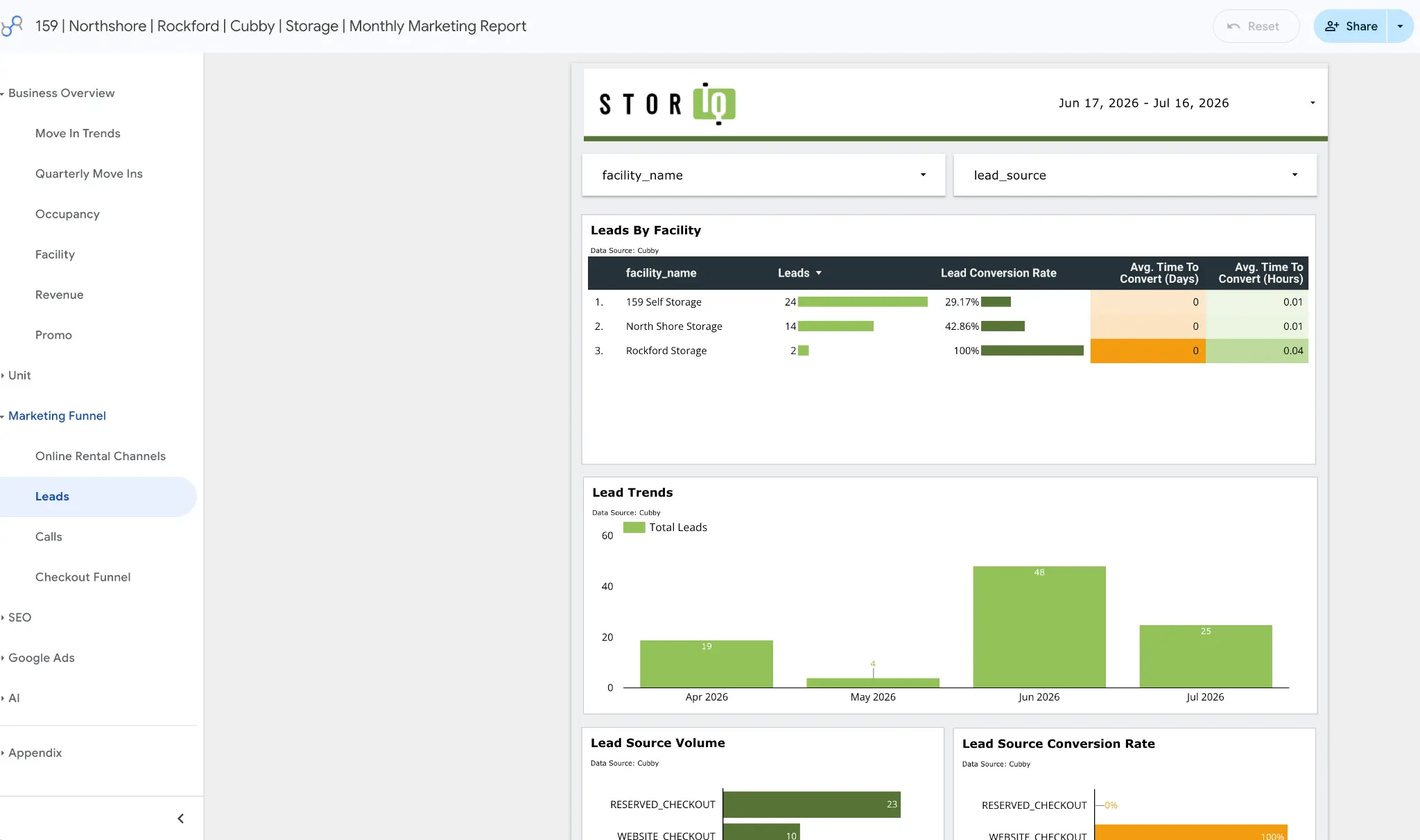Screen dimensions: 1420x840
Task: Click the Lead Trends chart title
Action: pos(632,493)
